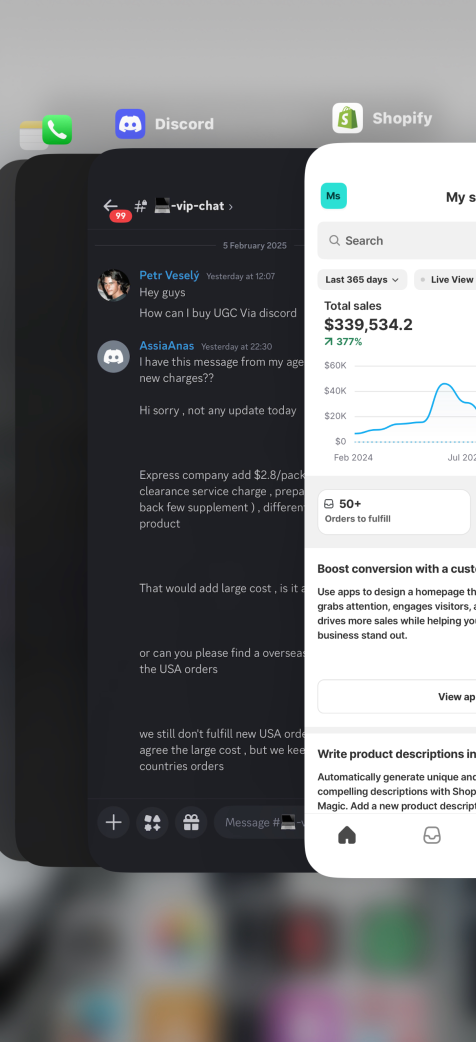Image resolution: width=476 pixels, height=1042 pixels.
Task: Expand the vip-chat channel chevron
Action: click(231, 207)
